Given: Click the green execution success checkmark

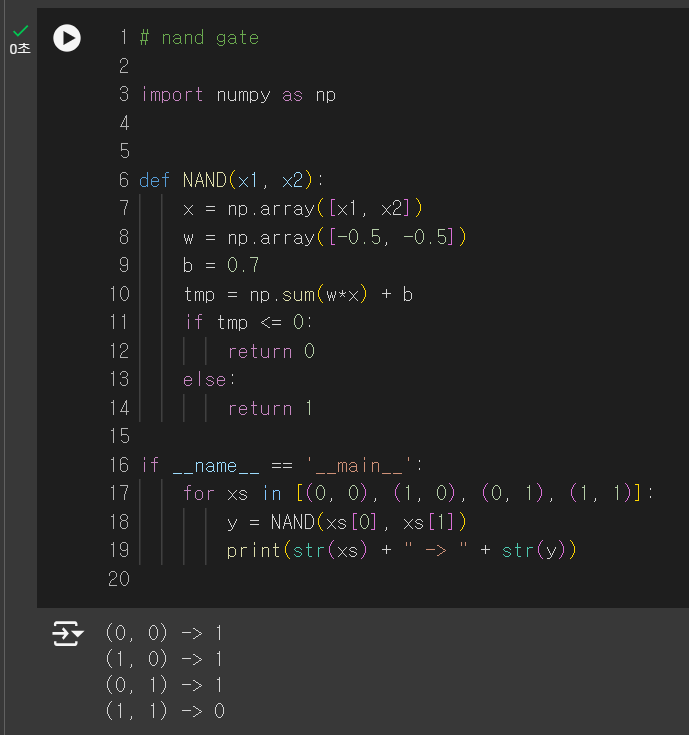Looking at the screenshot, I should pyautogui.click(x=20, y=31).
